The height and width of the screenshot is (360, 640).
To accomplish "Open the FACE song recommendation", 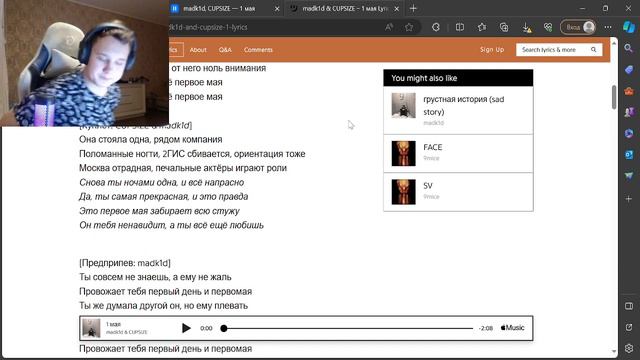I will coord(433,147).
